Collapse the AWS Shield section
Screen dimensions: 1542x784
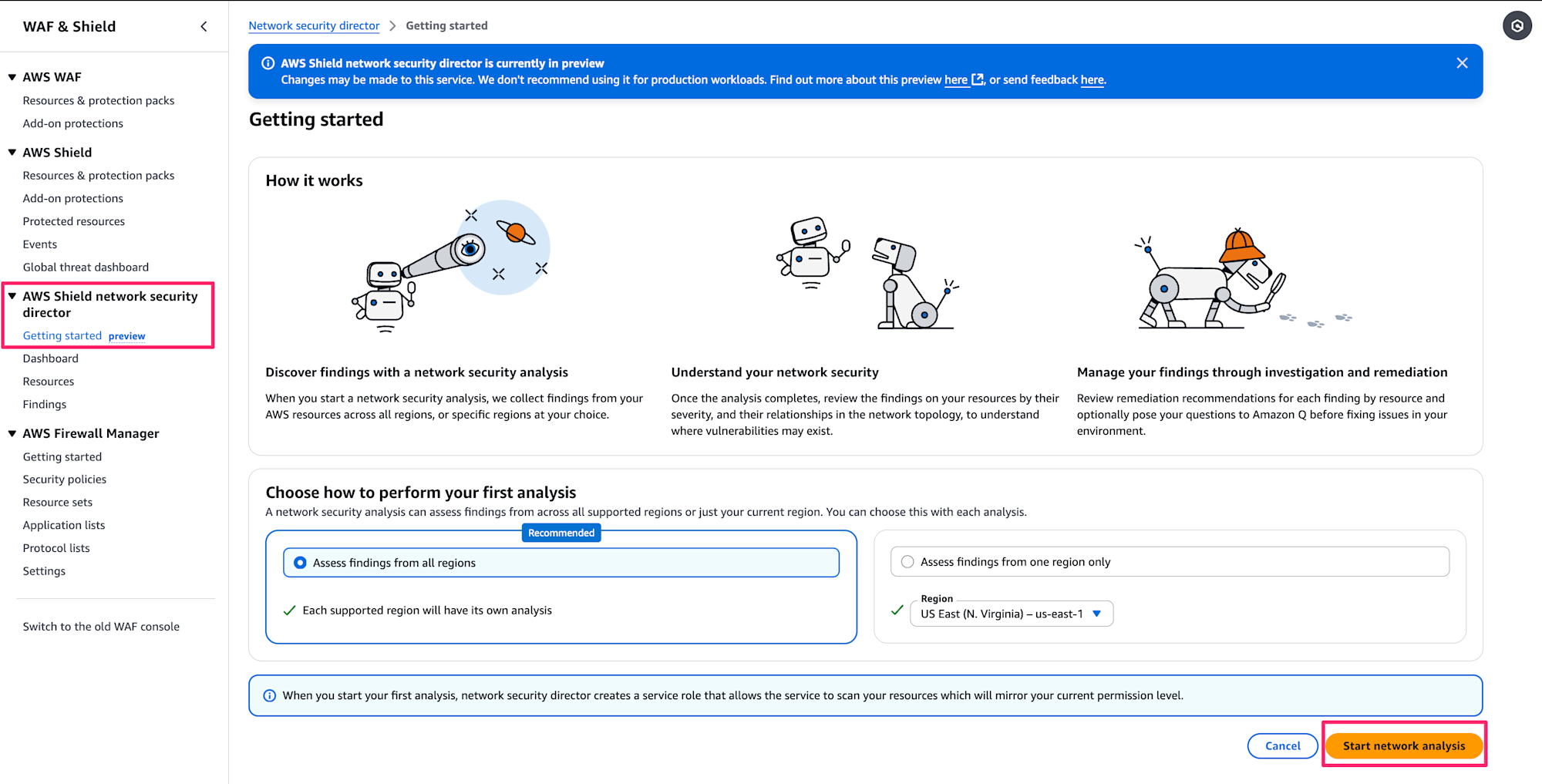12,153
